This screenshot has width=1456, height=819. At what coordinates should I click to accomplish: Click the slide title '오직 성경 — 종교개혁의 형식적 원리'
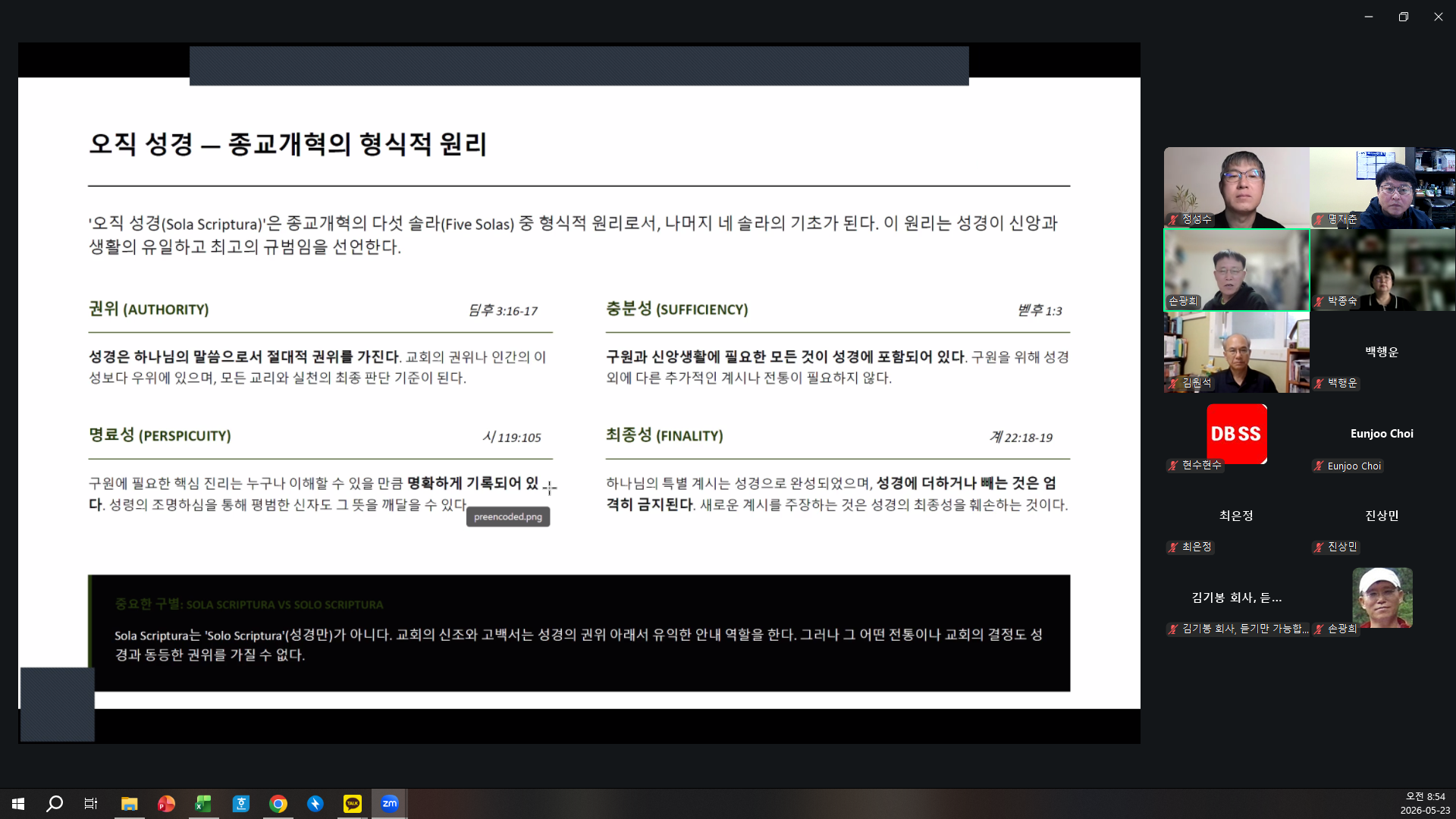click(287, 144)
